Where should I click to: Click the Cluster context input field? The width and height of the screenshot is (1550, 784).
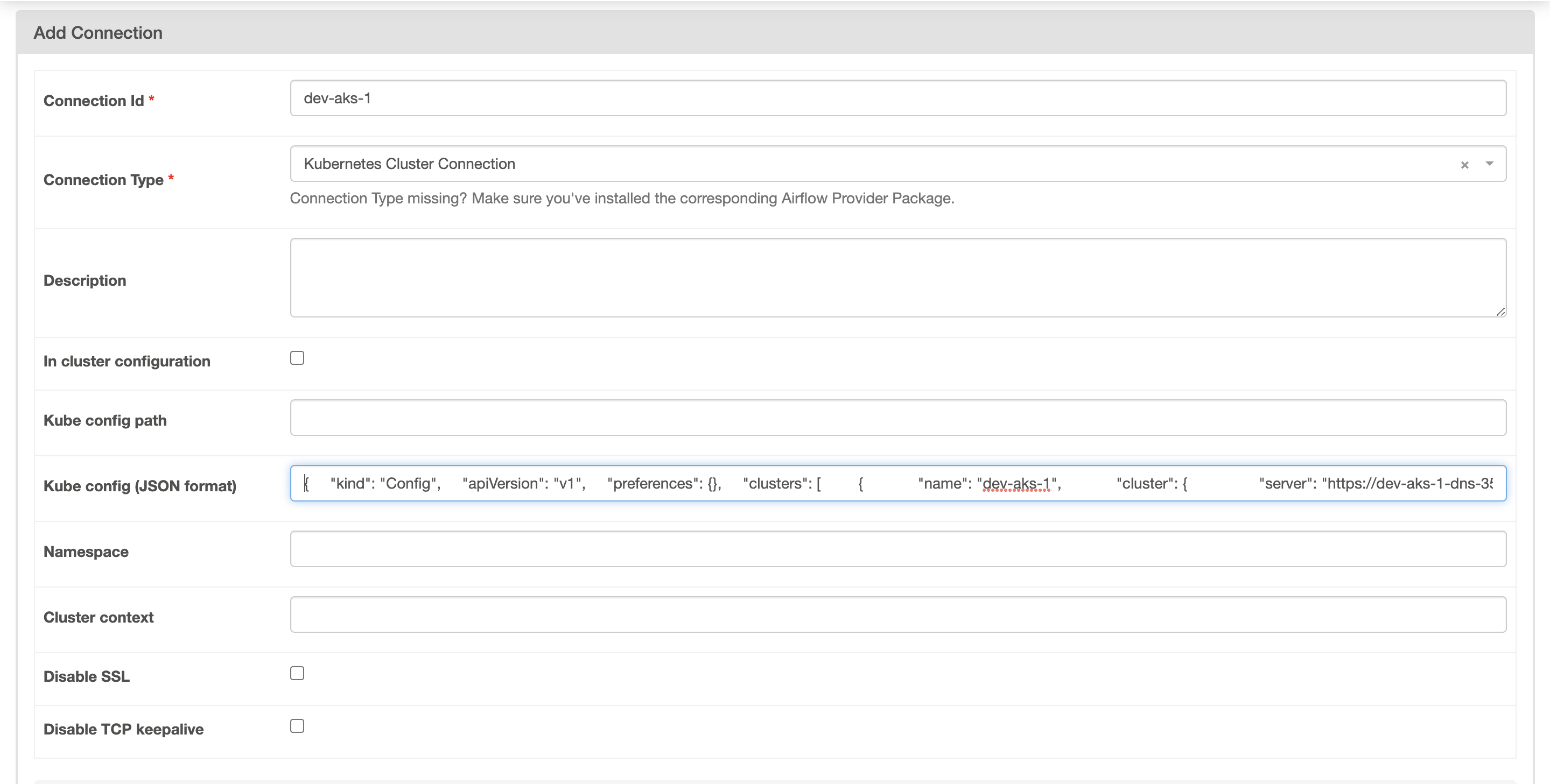pyautogui.click(x=897, y=615)
